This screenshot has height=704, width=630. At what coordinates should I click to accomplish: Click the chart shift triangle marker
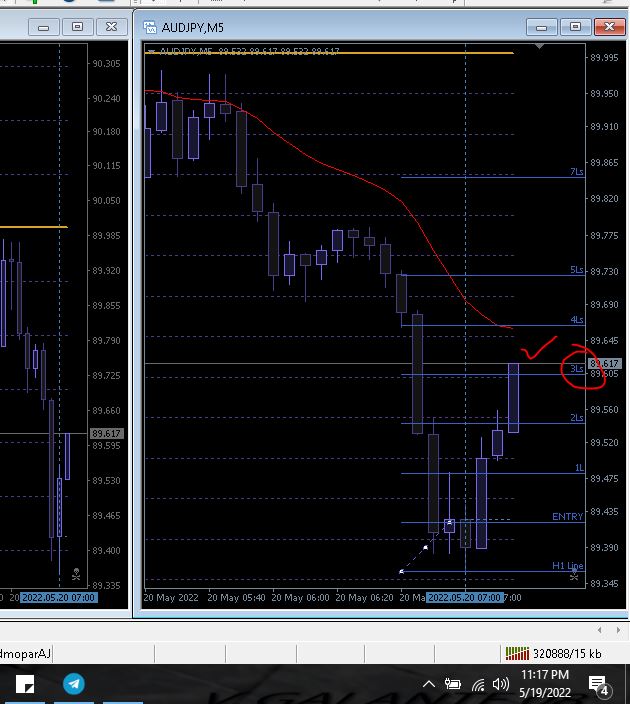539,46
